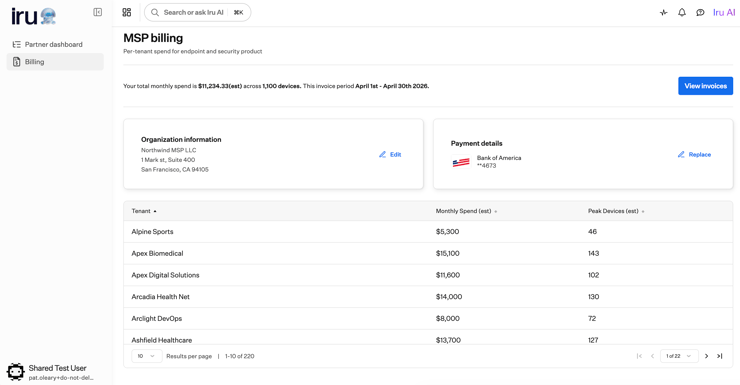The height and width of the screenshot is (385, 740).
Task: Go to next page arrow
Action: 706,356
